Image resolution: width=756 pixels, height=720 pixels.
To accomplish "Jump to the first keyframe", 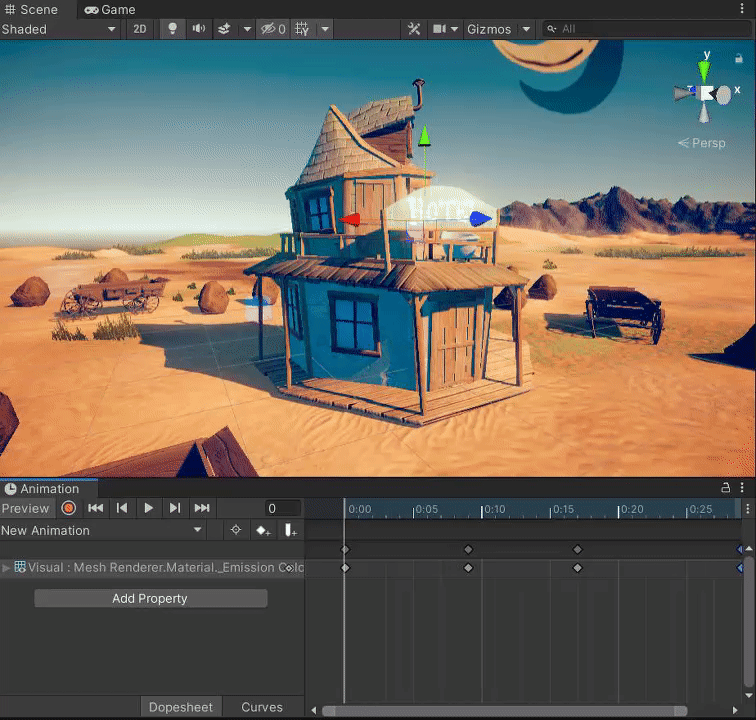I will [x=96, y=508].
